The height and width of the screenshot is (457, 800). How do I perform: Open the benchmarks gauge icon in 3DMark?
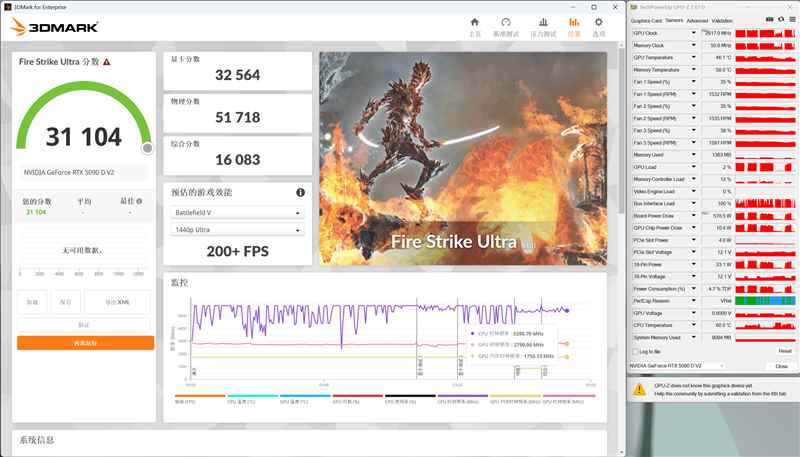click(506, 22)
